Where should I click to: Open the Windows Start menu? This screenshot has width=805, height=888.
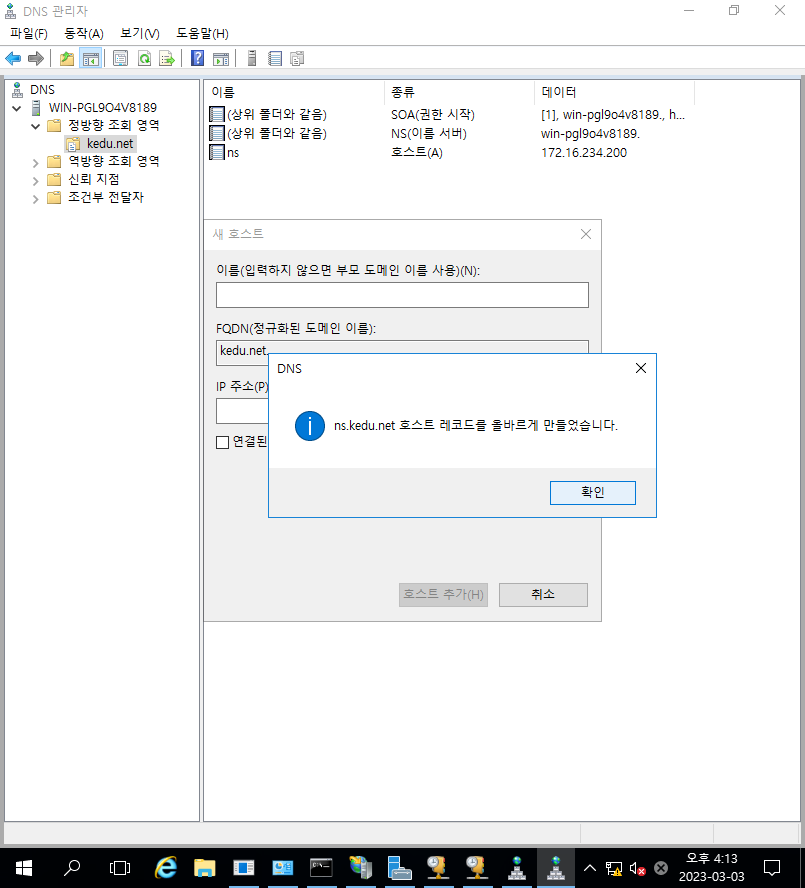[x=24, y=868]
